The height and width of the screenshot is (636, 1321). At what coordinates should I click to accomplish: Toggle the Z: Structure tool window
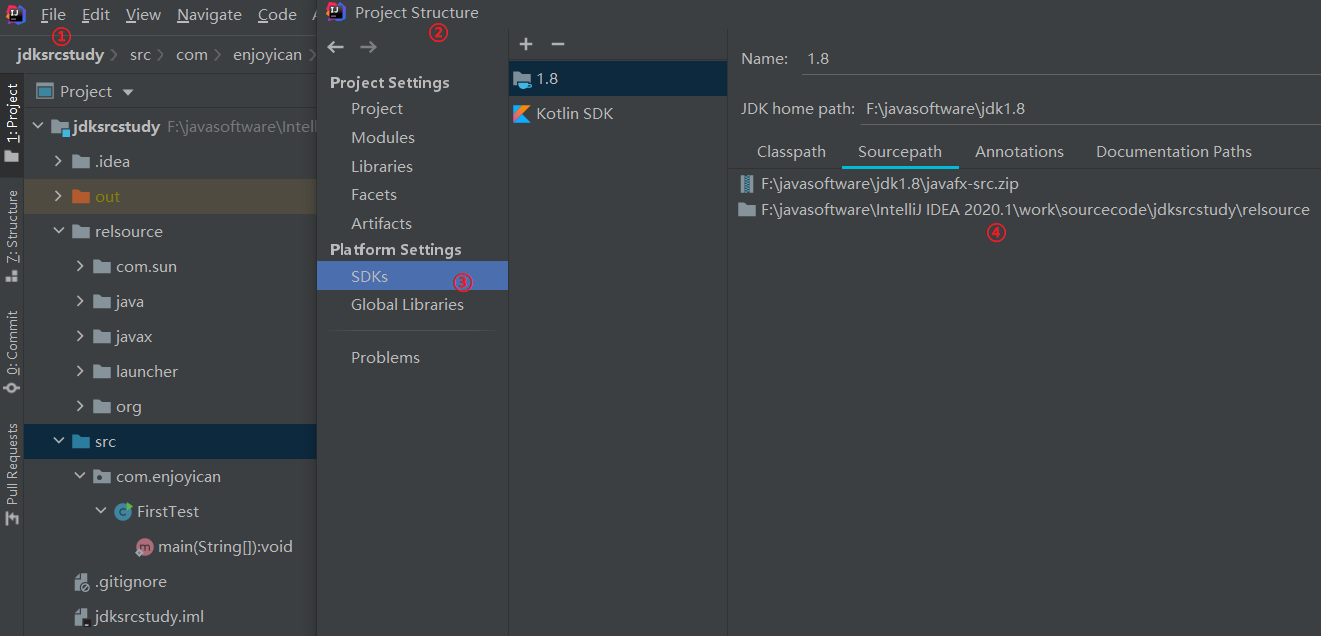point(12,234)
